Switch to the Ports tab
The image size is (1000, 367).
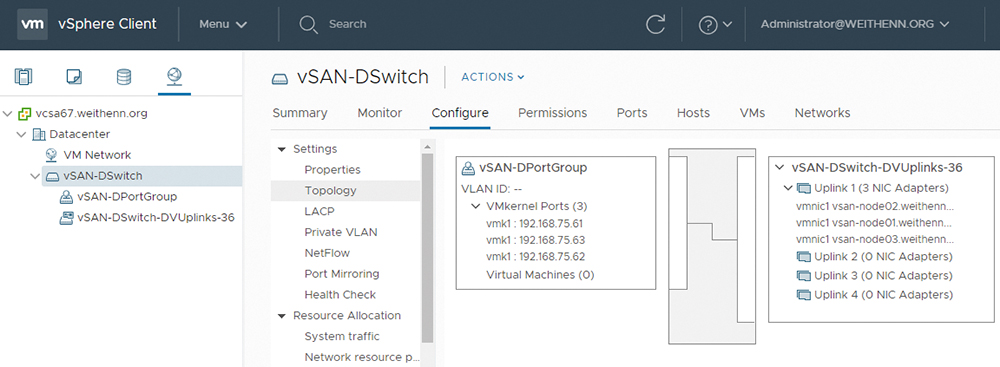632,113
